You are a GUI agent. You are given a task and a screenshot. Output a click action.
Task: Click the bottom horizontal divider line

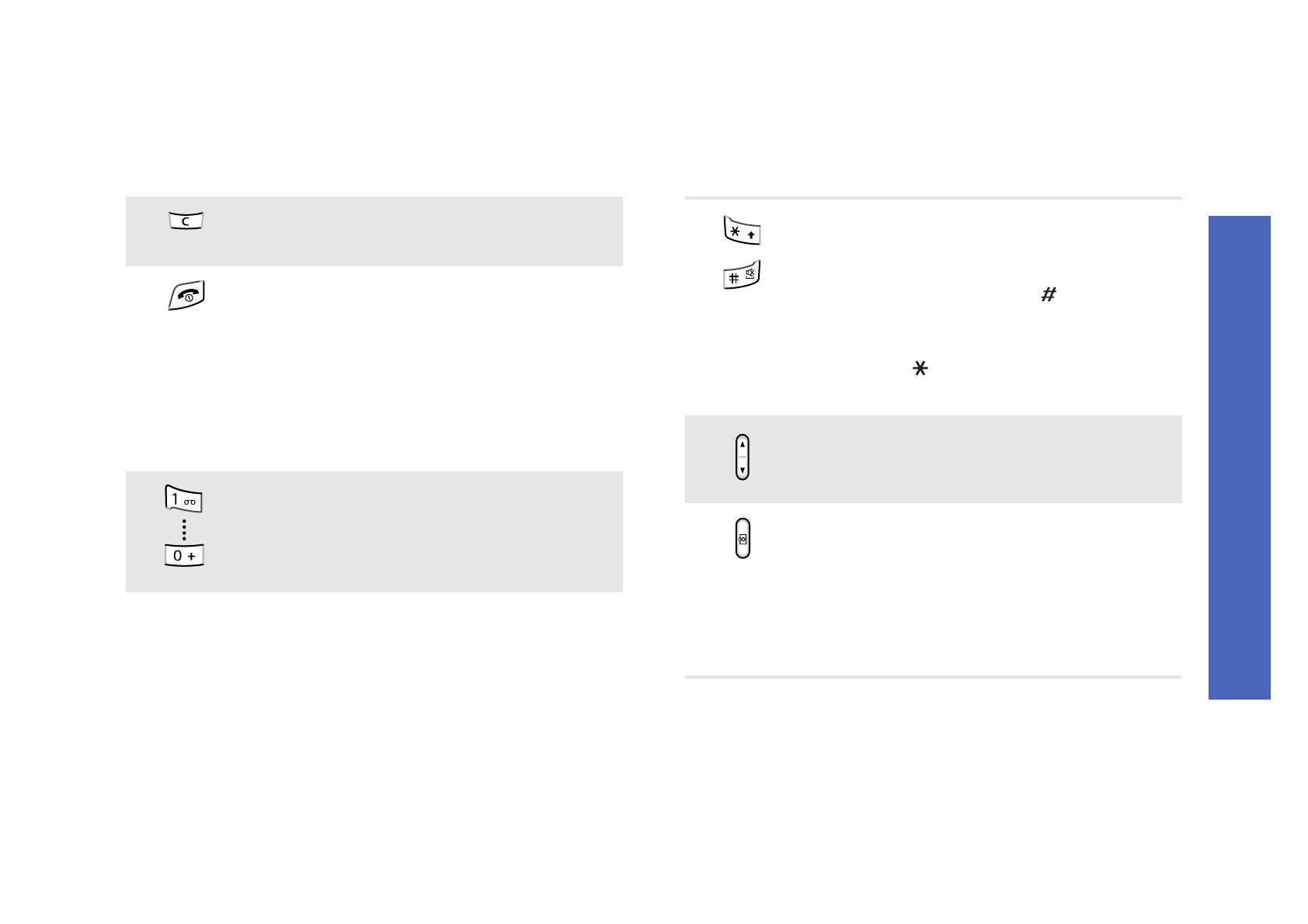pos(933,677)
